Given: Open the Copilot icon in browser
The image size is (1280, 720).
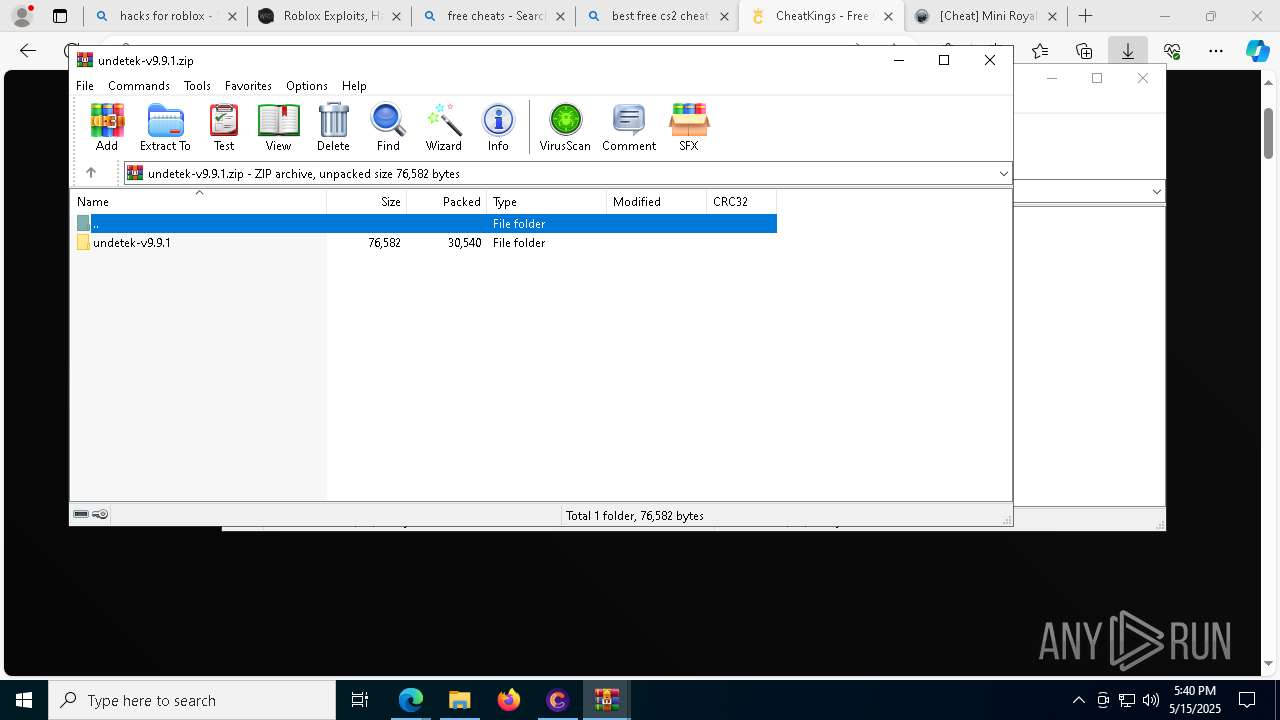Looking at the screenshot, I should [x=1257, y=51].
